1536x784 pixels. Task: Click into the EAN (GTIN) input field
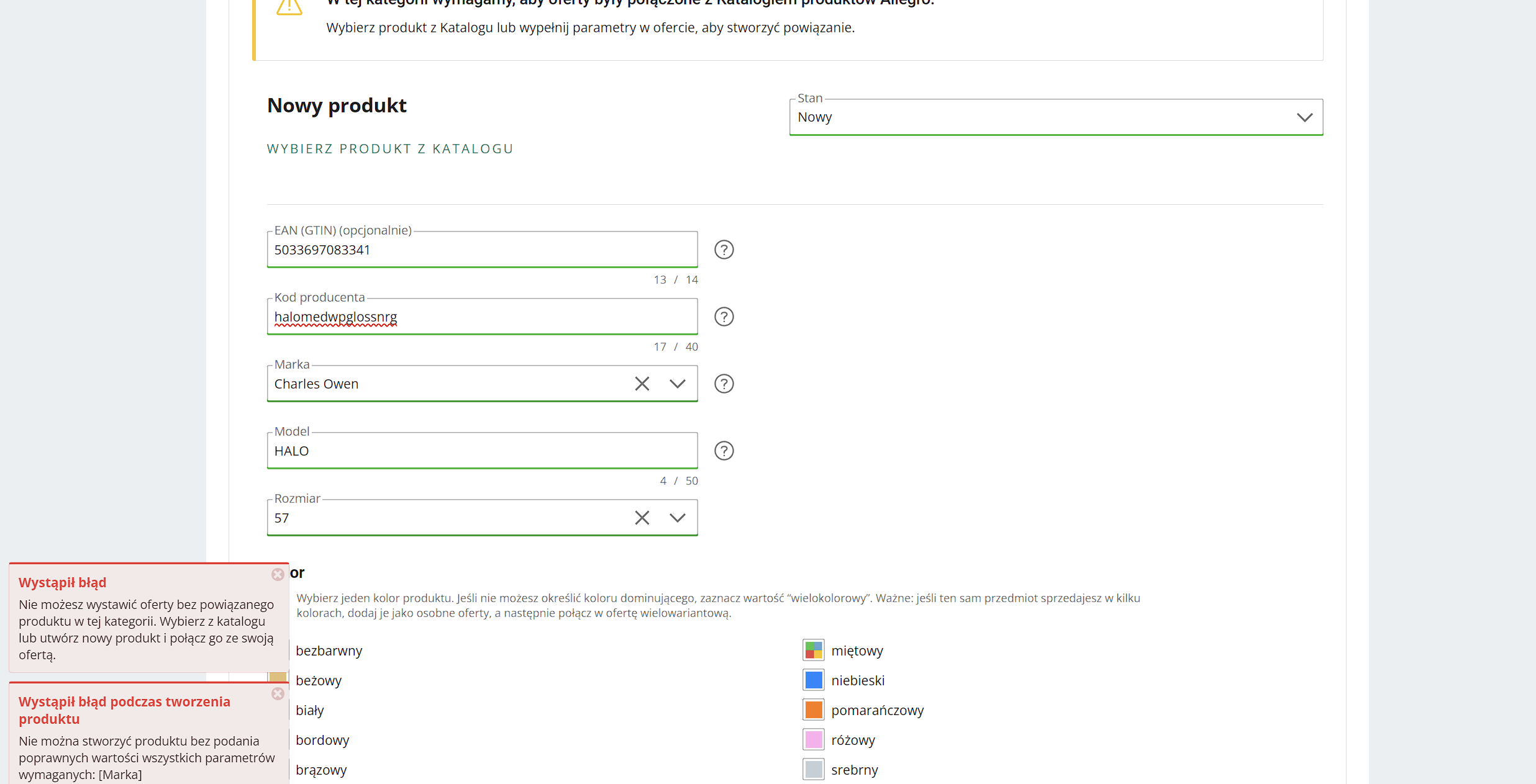[481, 250]
